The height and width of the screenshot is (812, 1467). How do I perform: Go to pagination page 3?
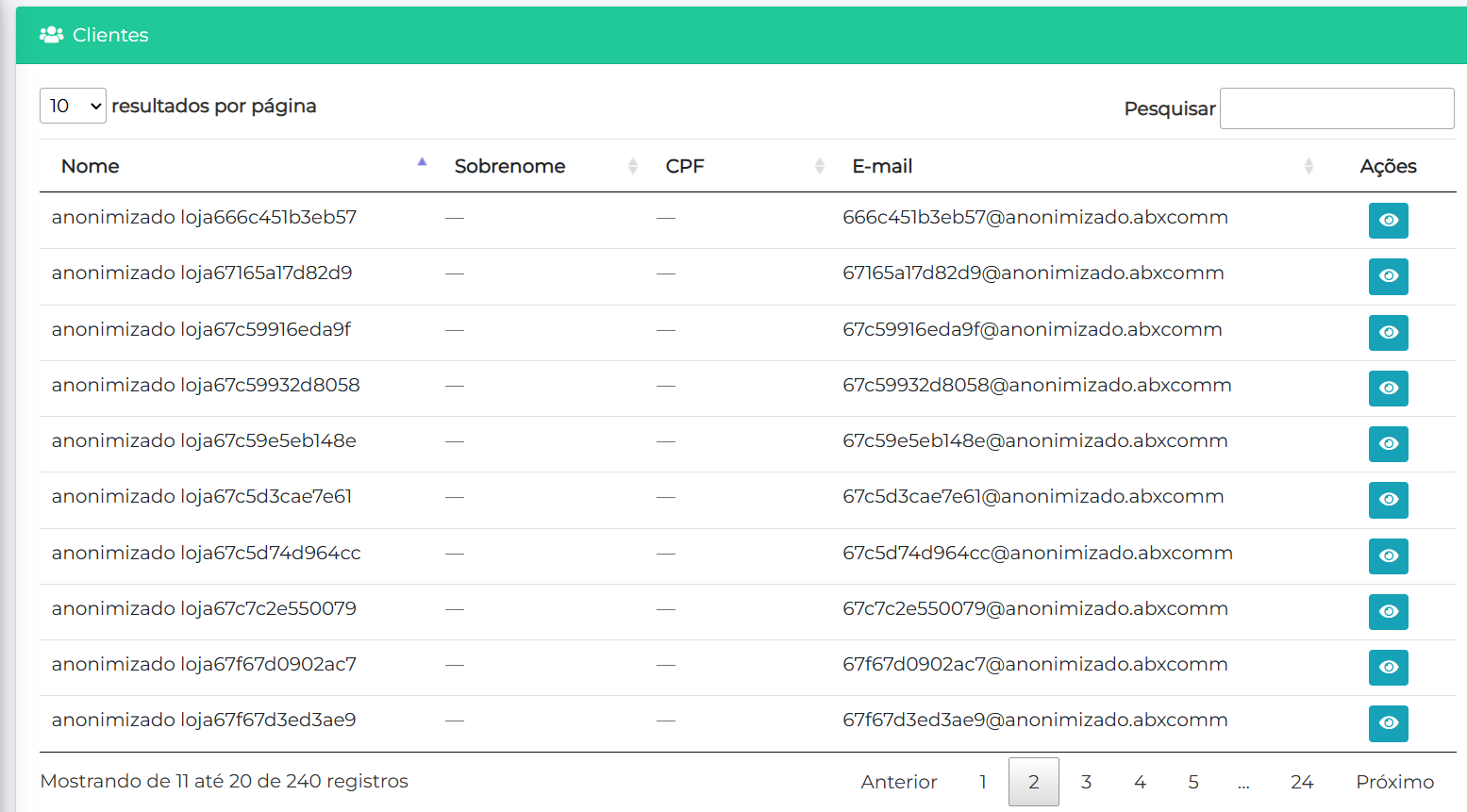pos(1086,782)
